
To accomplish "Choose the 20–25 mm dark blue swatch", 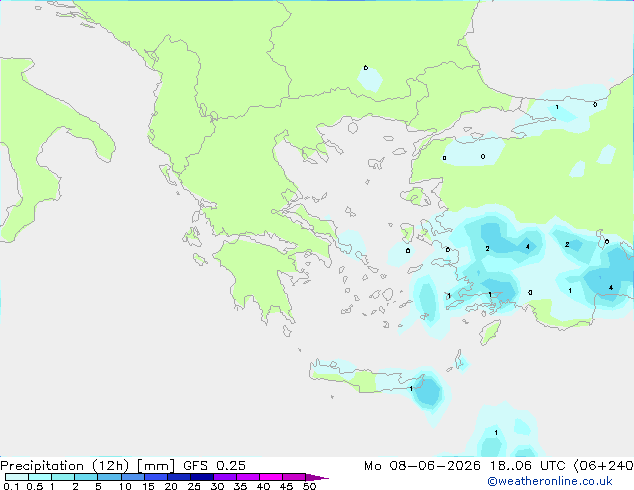I will [179, 477].
